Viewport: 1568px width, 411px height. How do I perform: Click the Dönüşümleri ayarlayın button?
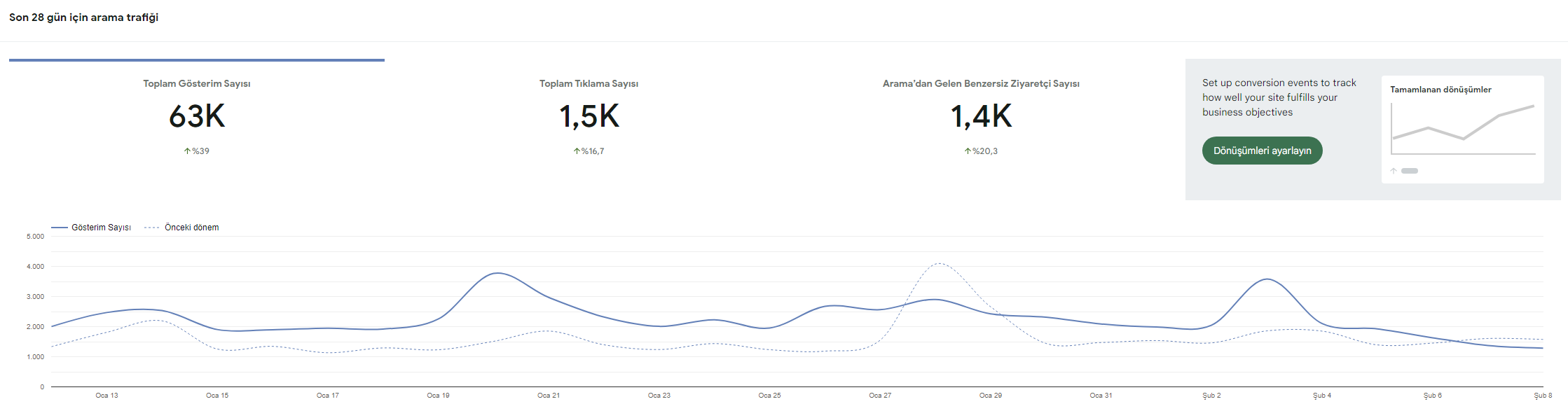pyautogui.click(x=1262, y=151)
